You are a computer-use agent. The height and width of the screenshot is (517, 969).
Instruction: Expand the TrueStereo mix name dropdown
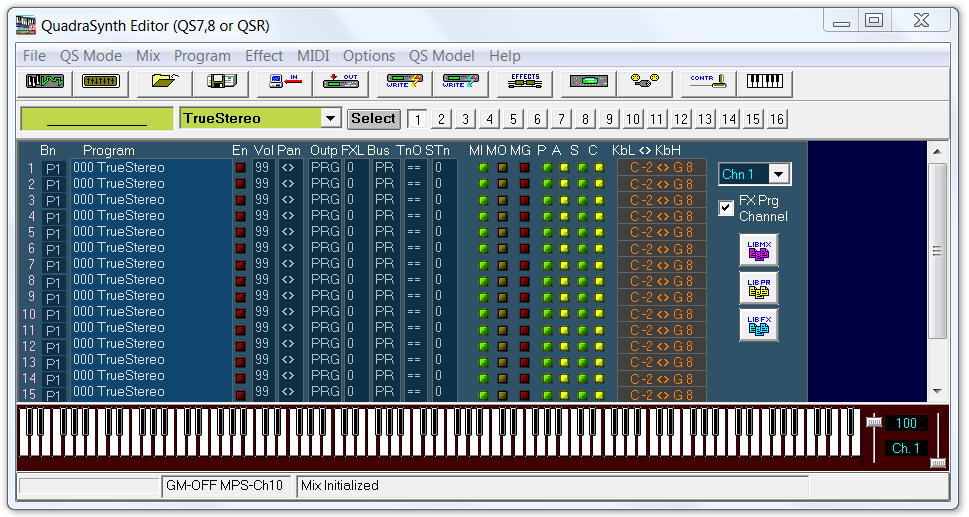pos(331,118)
